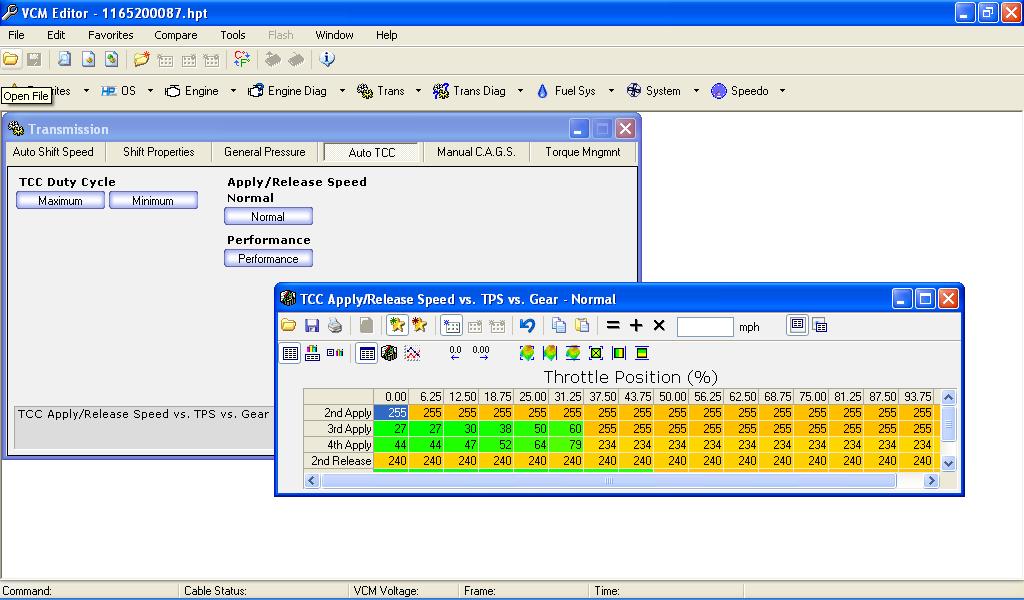Click the boxed X green square icon

click(596, 353)
